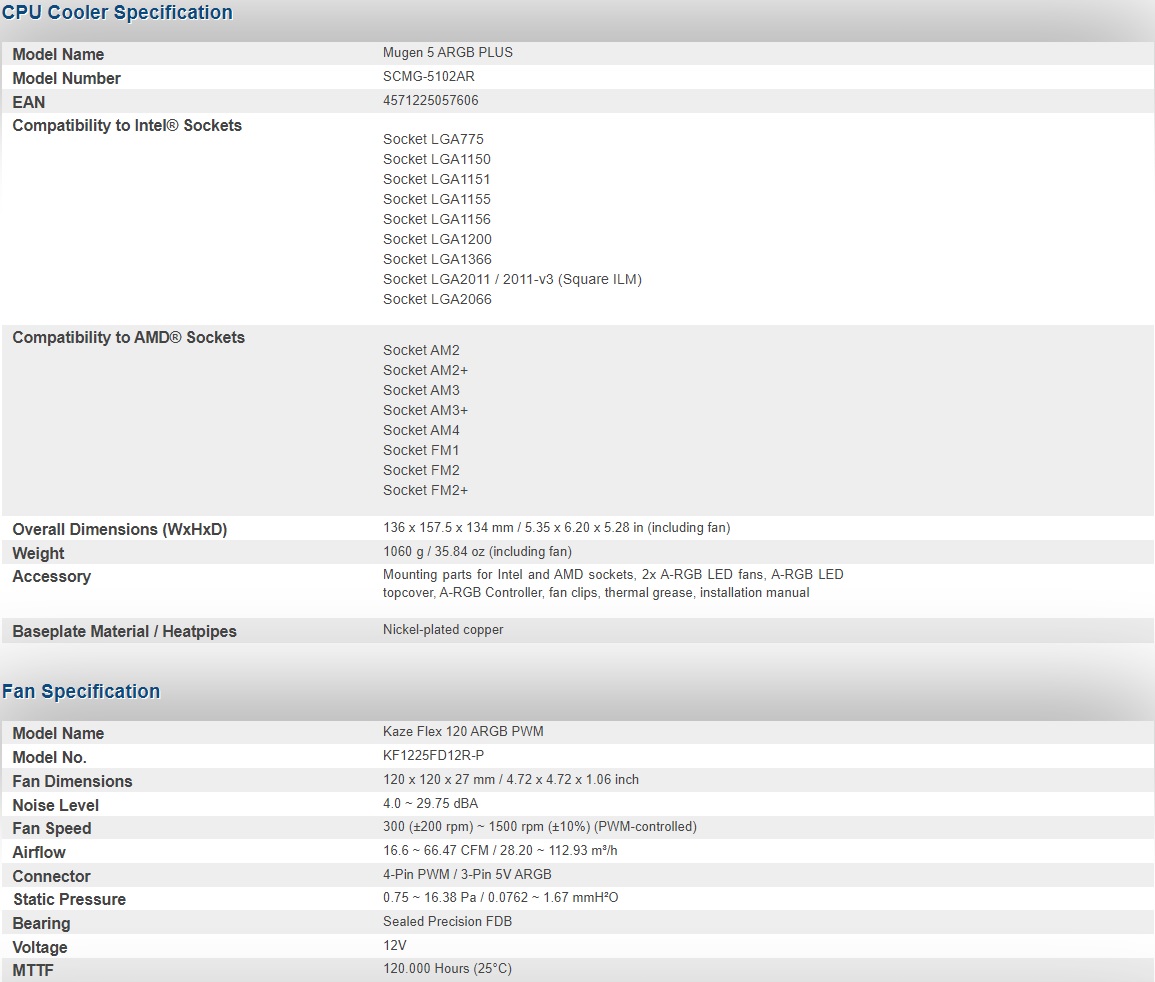The width and height of the screenshot is (1155, 982).
Task: Click the EAN value 4571225057606
Action: tap(430, 100)
